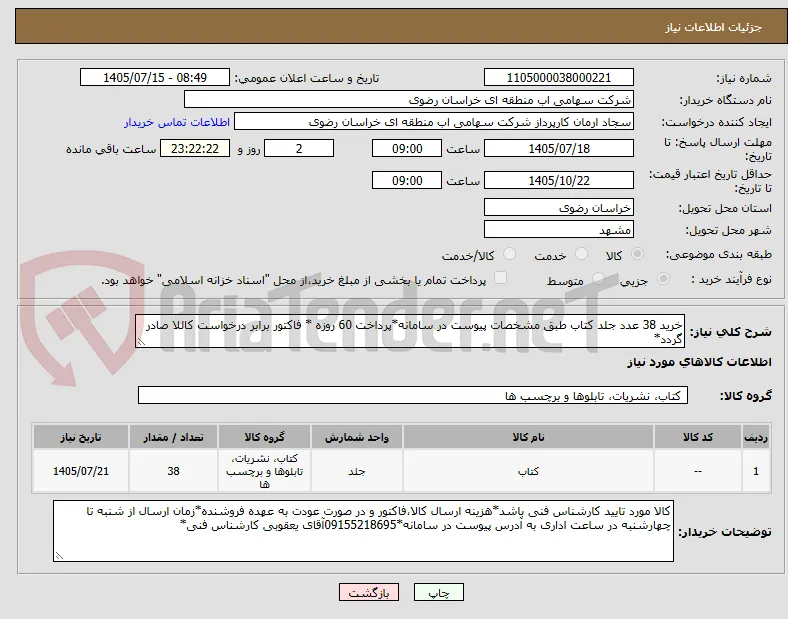Click the response deadline date 1405/07/18
The image size is (788, 619).
click(x=559, y=149)
